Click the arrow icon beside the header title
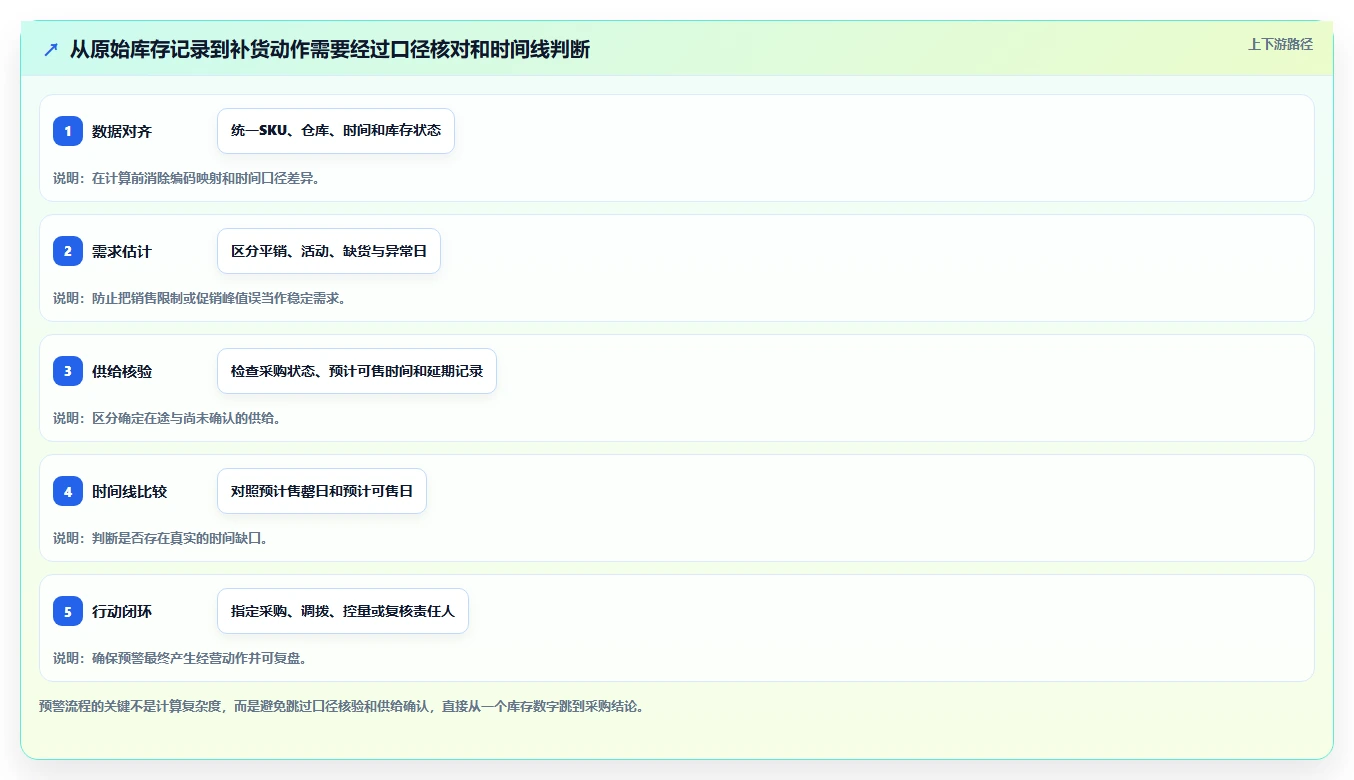This screenshot has height=780, width=1354. 51,49
